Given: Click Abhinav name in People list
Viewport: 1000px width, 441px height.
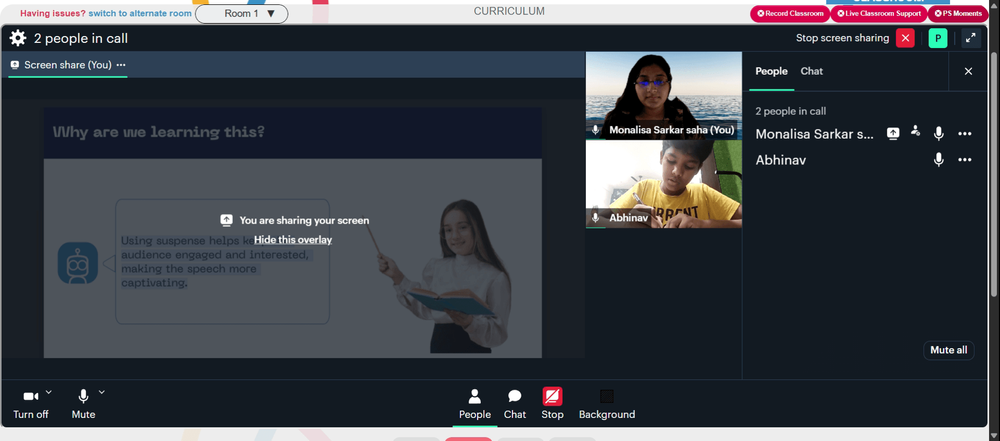Looking at the screenshot, I should click(x=781, y=160).
